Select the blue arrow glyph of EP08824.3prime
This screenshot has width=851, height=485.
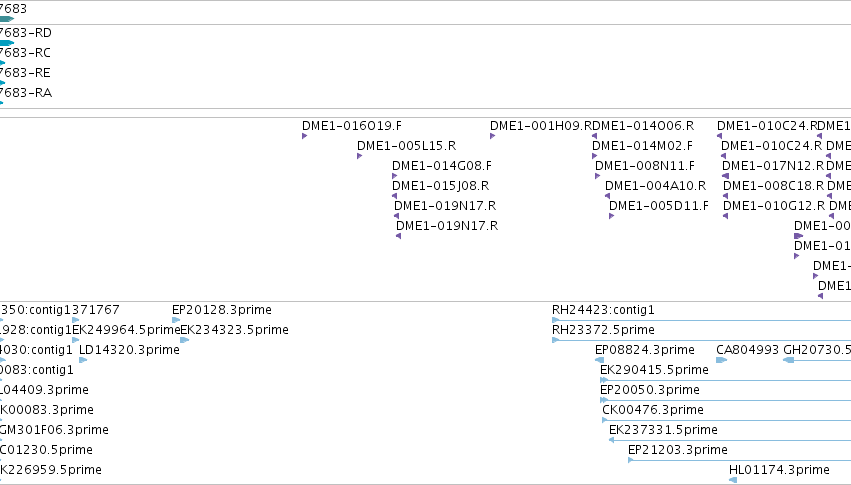[x=599, y=360]
